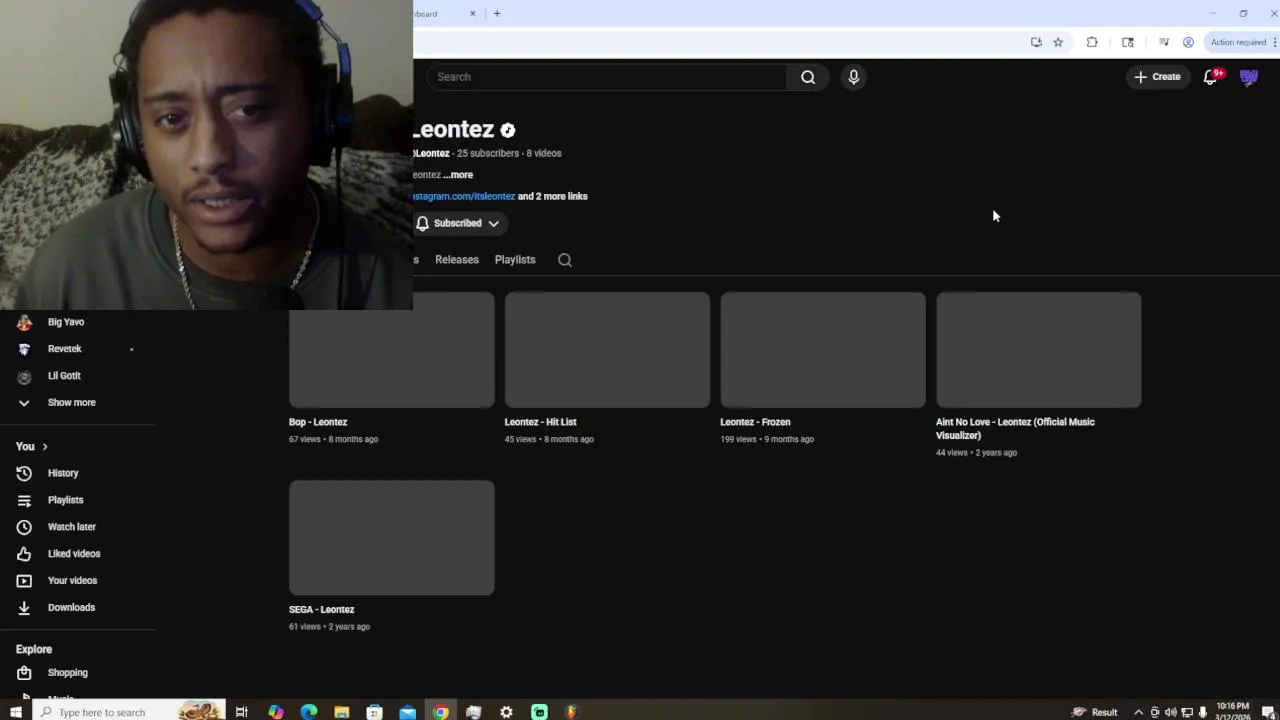Open Microsoft Edge from taskbar
Screen dimensions: 1280x720
point(308,712)
